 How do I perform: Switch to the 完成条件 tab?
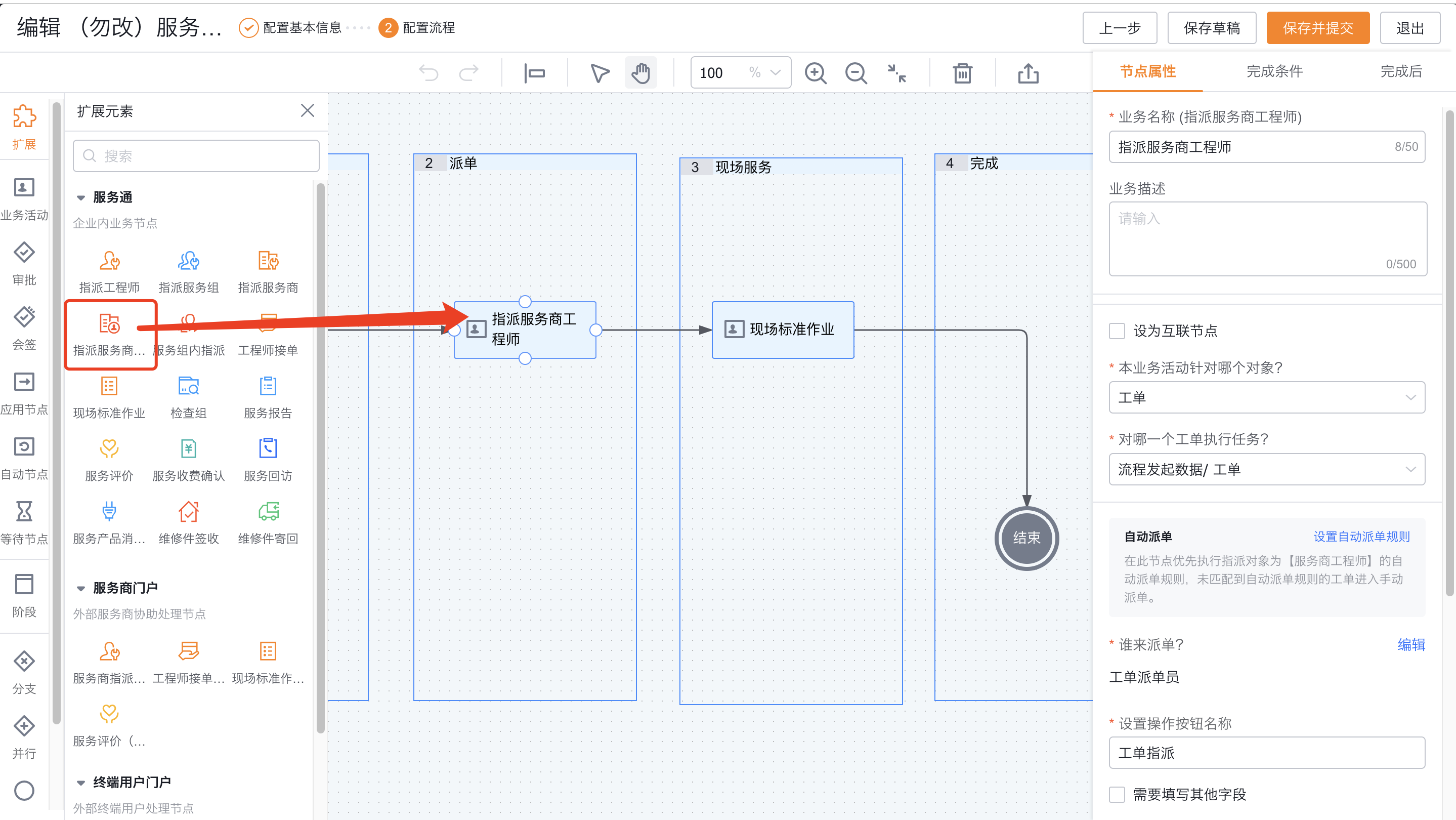[x=1274, y=71]
